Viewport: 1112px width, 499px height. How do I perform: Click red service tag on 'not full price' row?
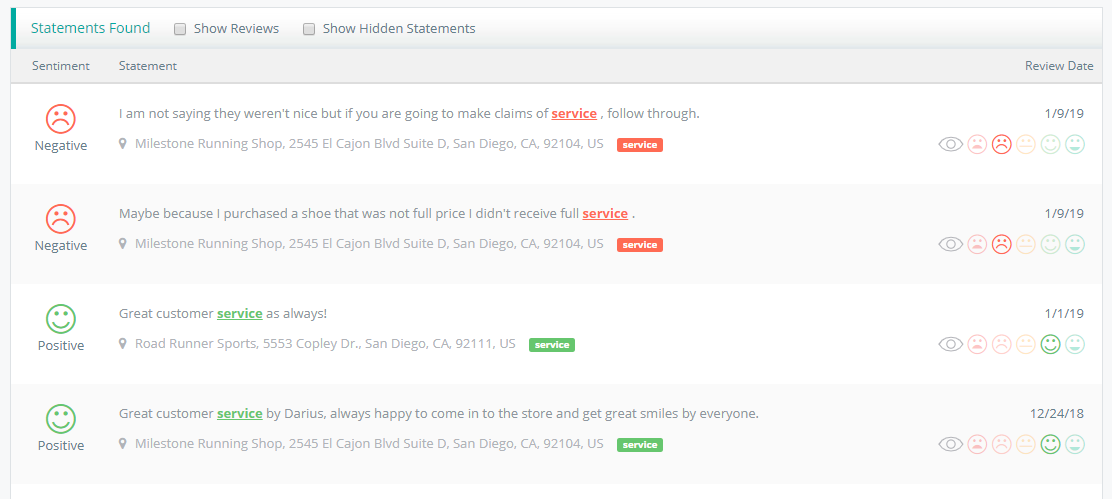click(640, 245)
